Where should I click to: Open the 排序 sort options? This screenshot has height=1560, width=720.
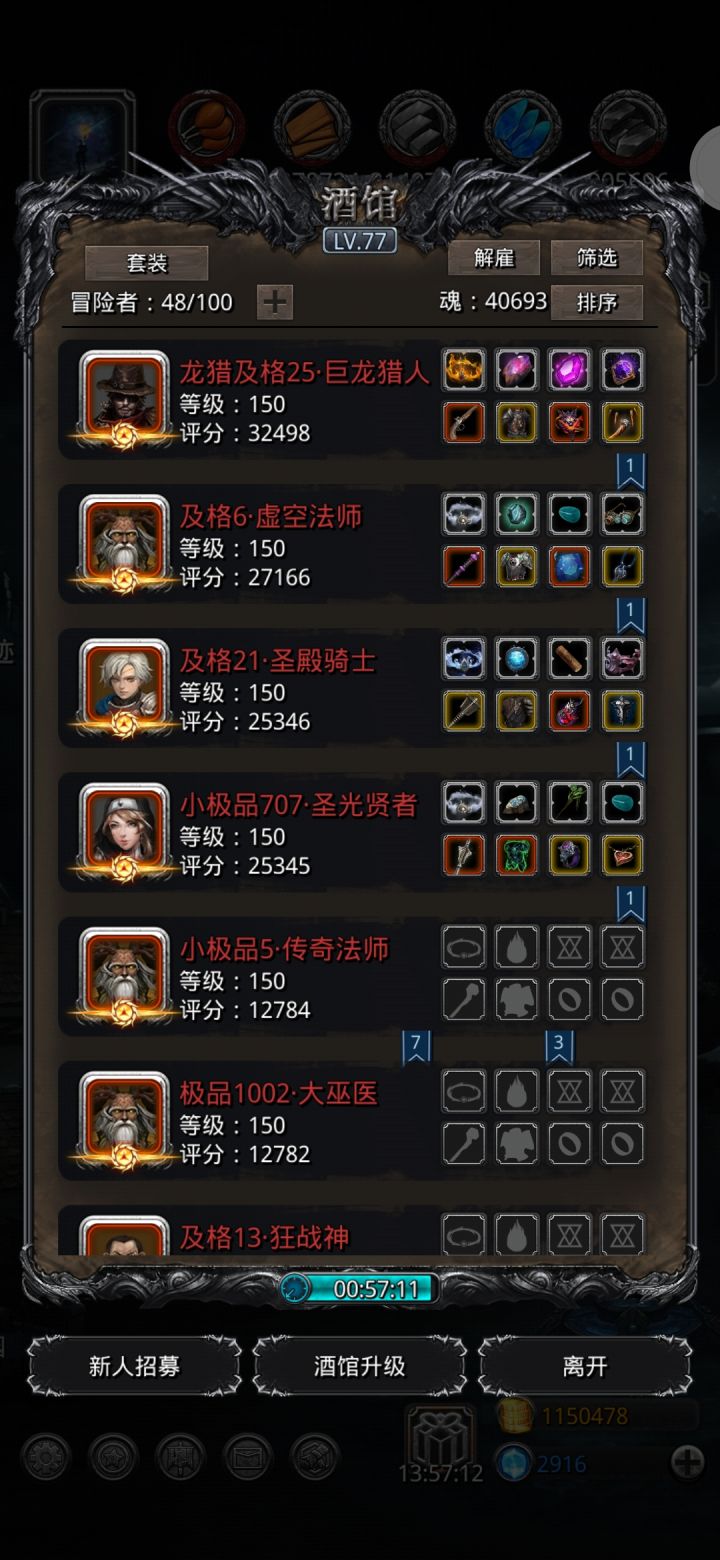(x=597, y=302)
